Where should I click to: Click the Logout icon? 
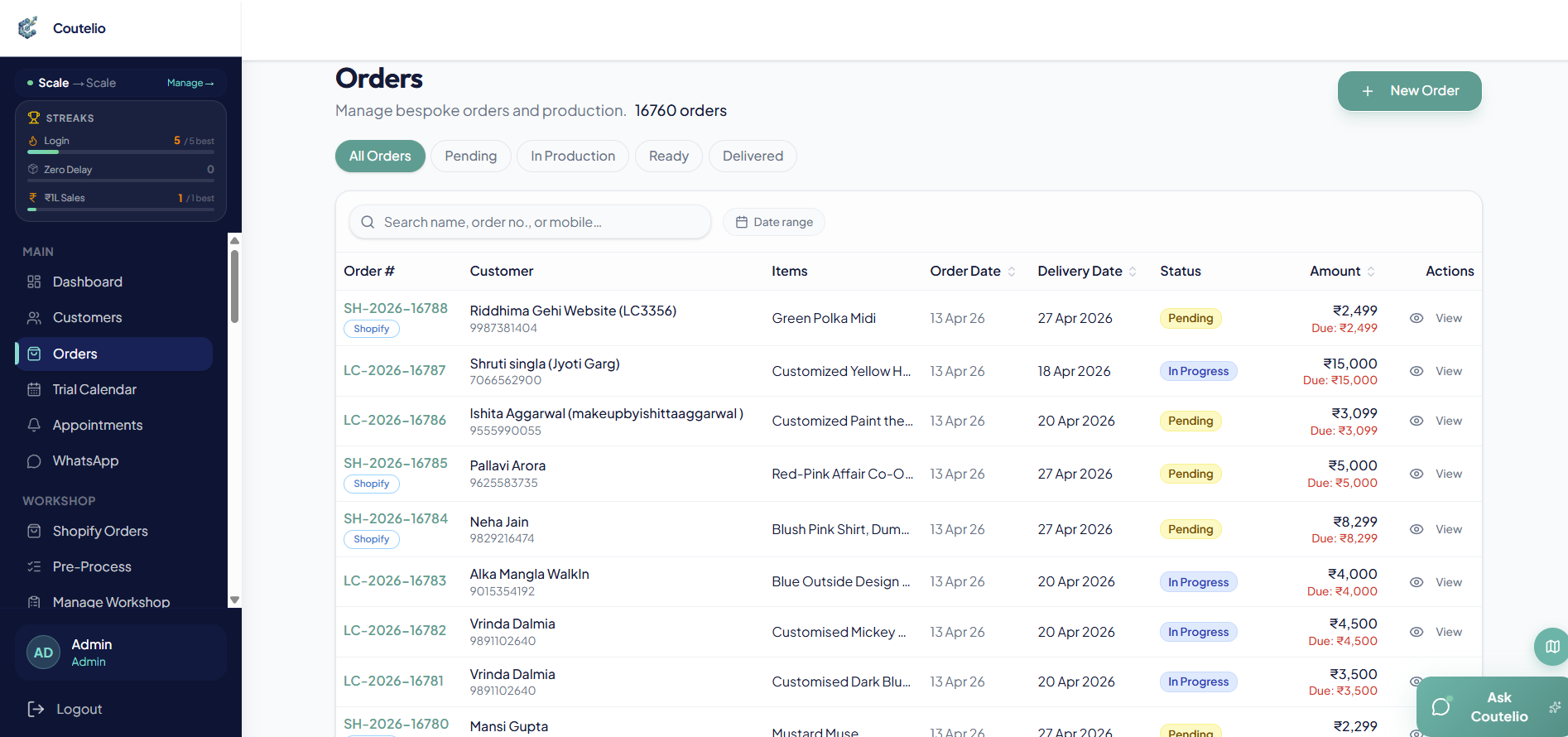coord(36,709)
